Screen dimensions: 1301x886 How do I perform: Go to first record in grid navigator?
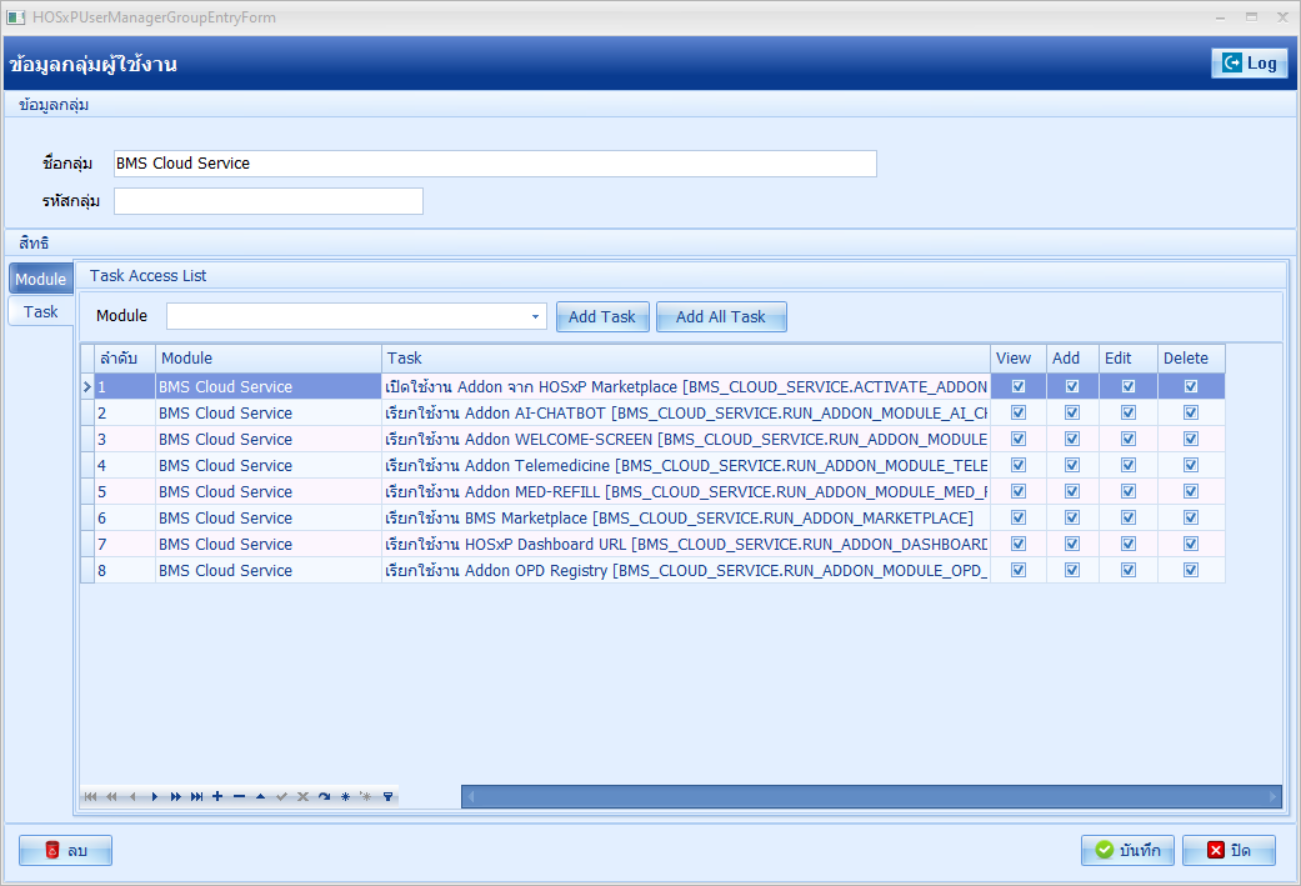pos(90,797)
